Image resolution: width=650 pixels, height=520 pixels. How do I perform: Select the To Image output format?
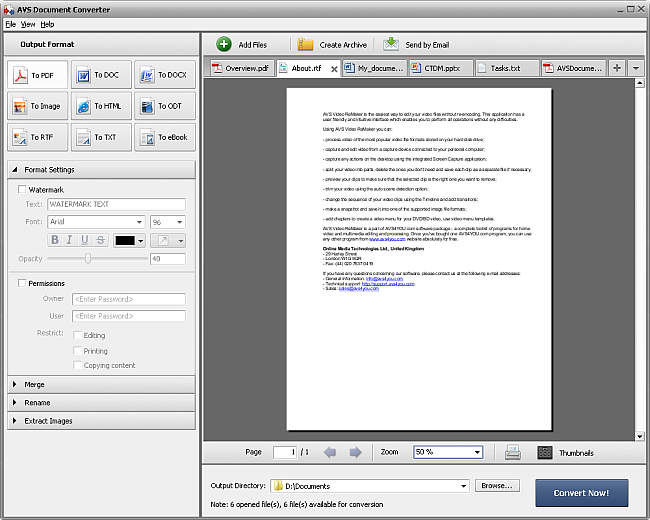point(37,106)
